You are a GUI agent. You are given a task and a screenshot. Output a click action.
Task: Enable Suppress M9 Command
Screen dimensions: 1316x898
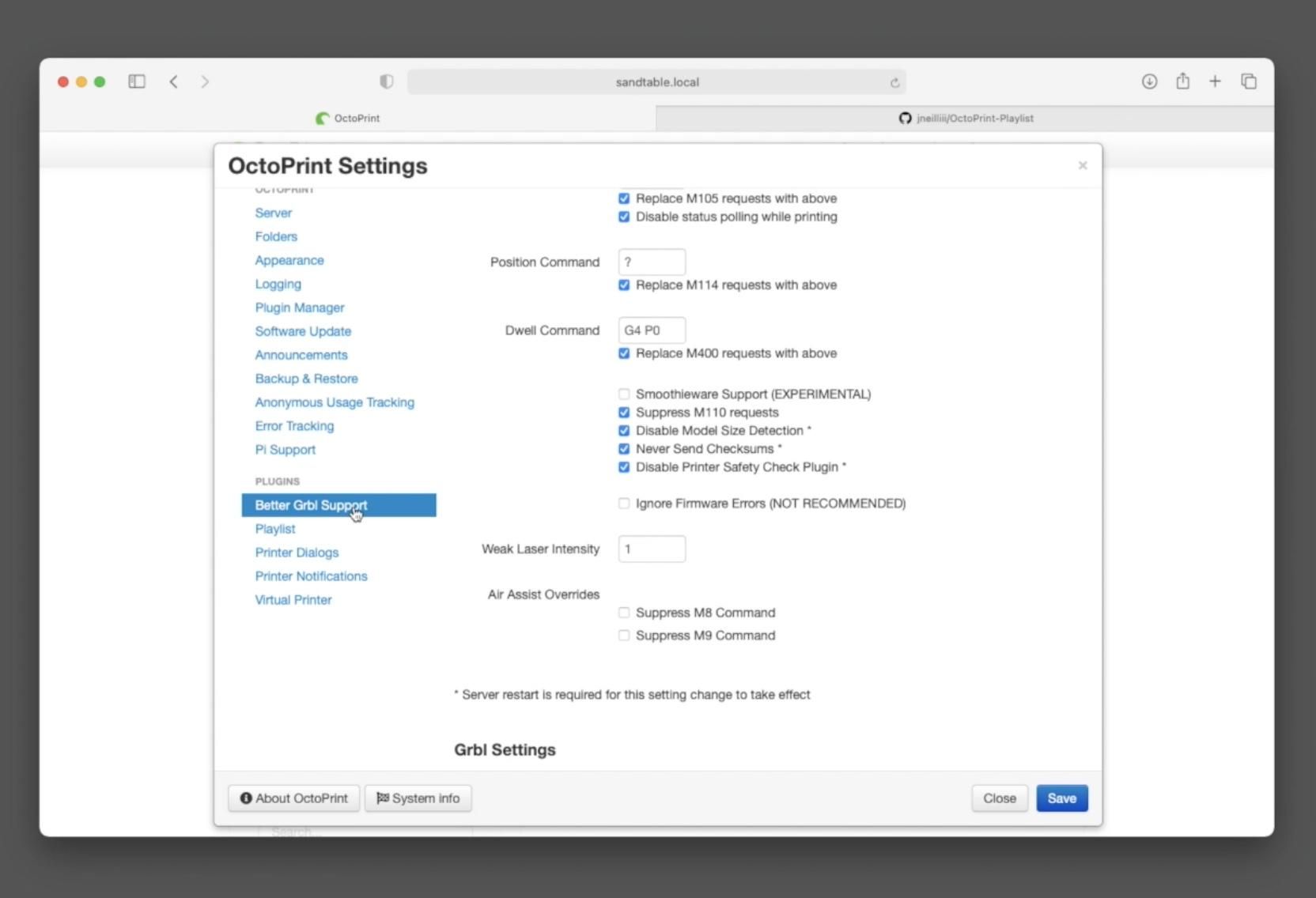pos(624,636)
